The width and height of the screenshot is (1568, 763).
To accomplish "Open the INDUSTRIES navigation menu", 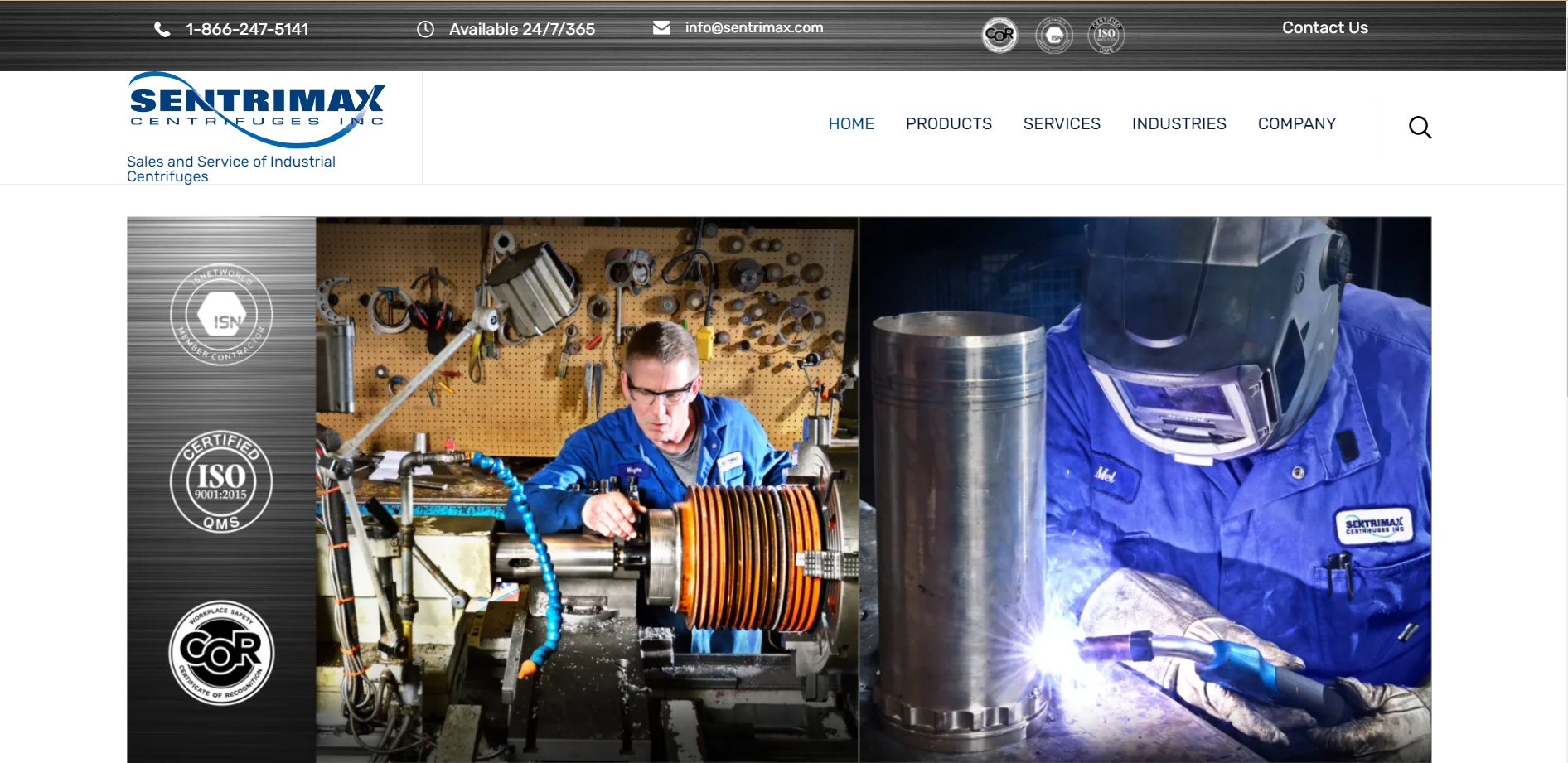I will coord(1178,123).
